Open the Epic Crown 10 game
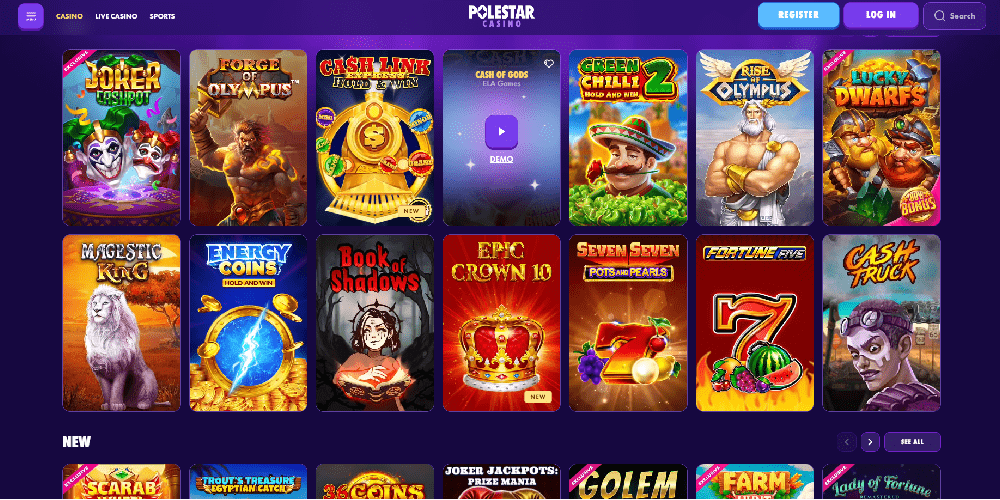 point(501,323)
